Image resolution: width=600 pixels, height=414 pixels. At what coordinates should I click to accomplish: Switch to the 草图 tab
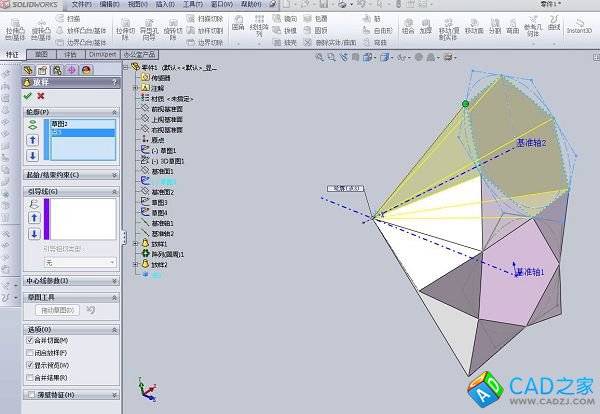coord(41,55)
